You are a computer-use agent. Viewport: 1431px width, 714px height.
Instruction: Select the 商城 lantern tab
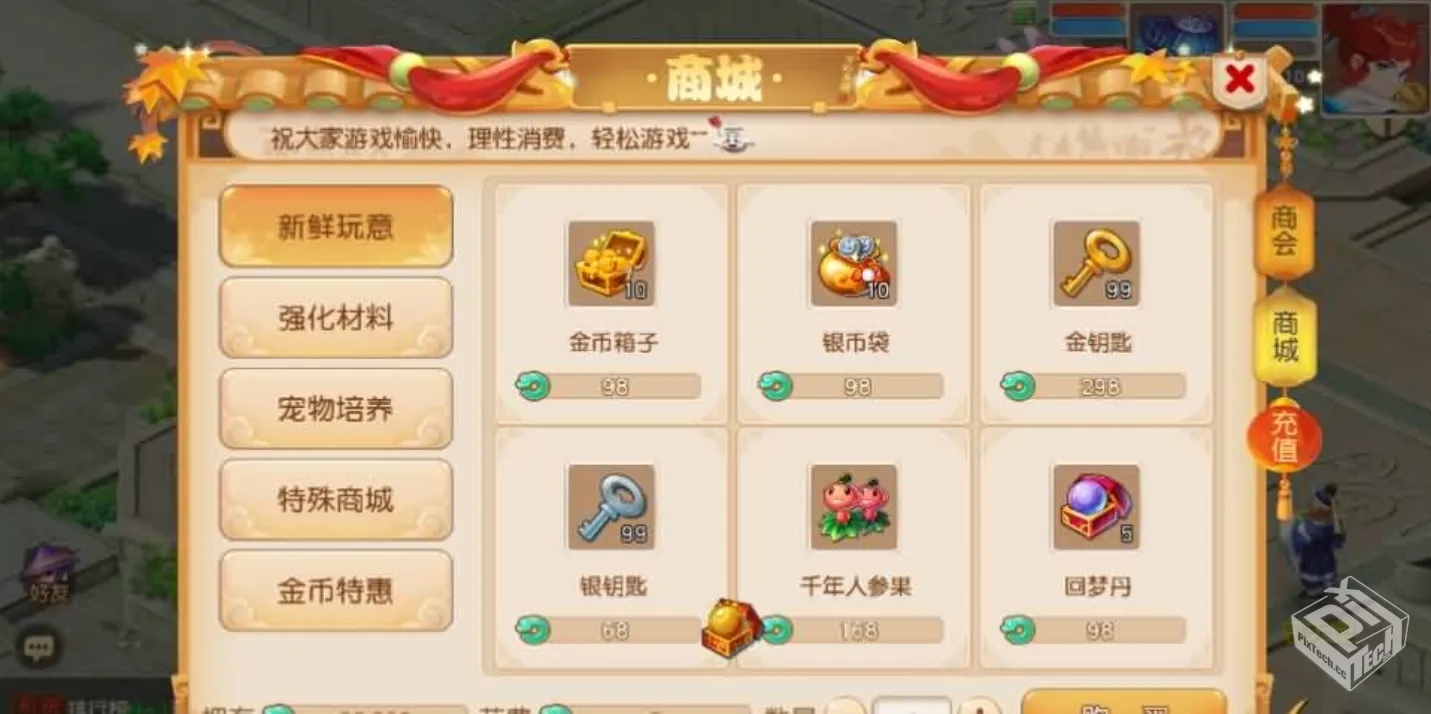point(1285,337)
